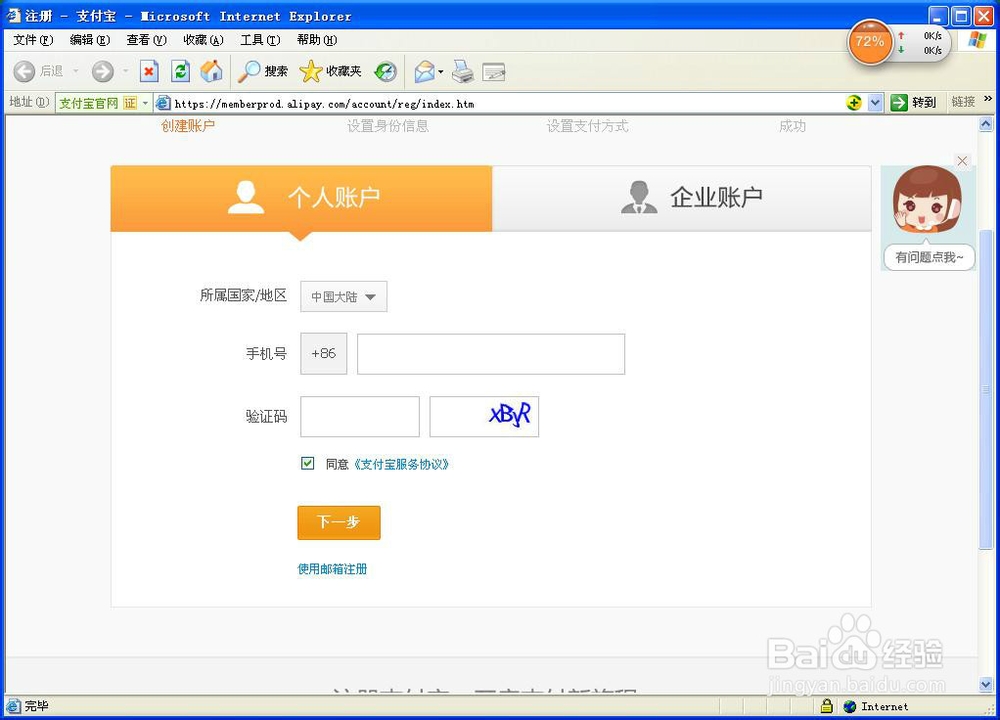Click the orange 下一步 button
Screen dimensions: 1000x720
point(339,522)
